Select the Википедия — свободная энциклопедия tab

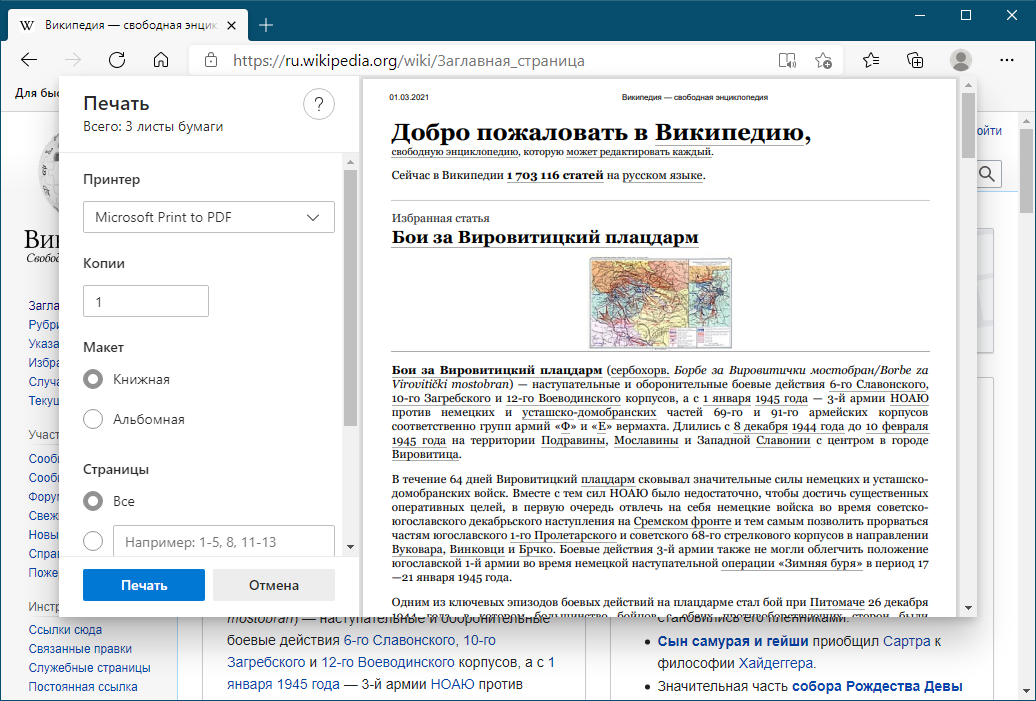129,25
